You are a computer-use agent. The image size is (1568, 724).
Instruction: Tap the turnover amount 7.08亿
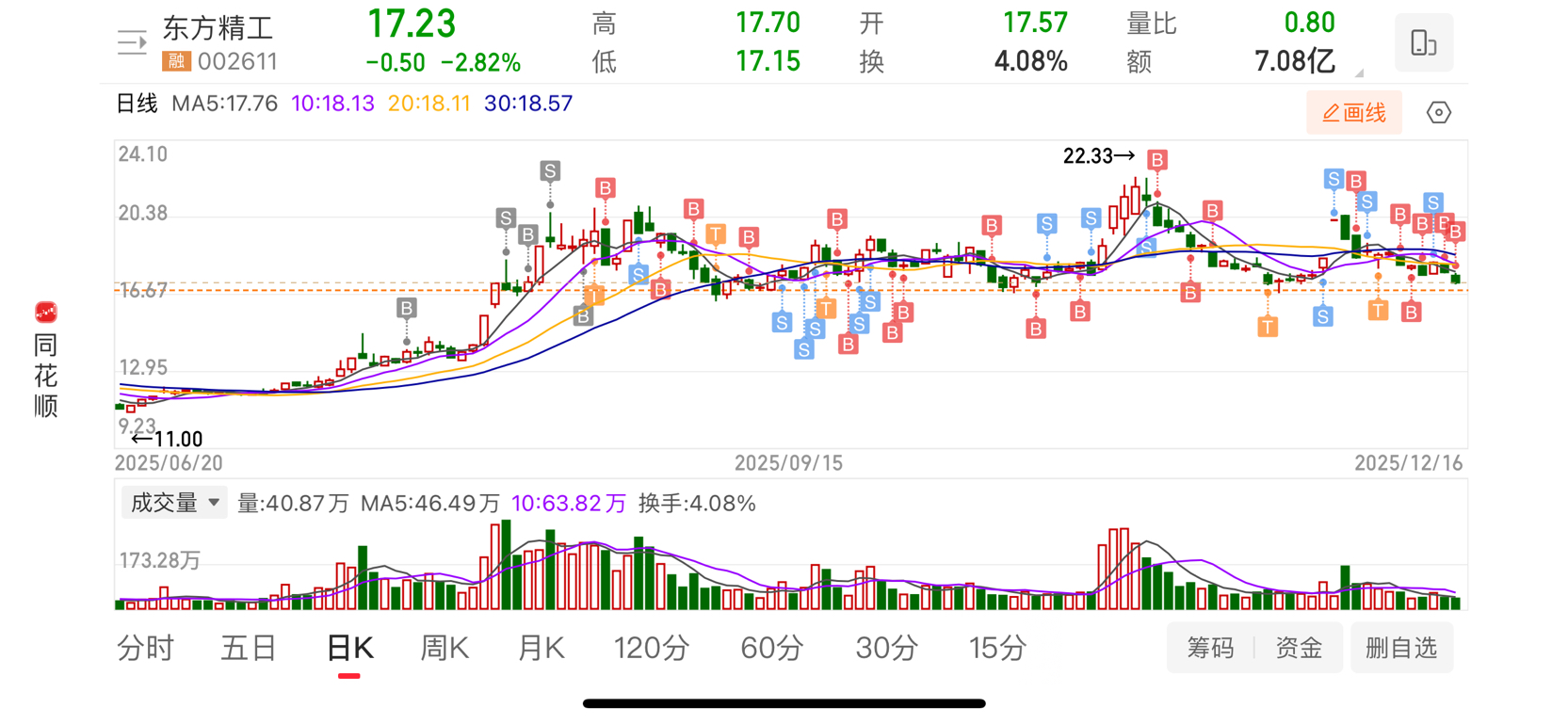(1295, 62)
